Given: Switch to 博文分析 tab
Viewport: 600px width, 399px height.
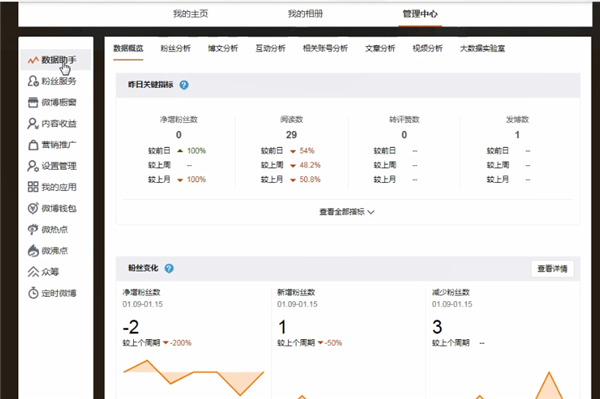Looking at the screenshot, I should click(x=223, y=48).
